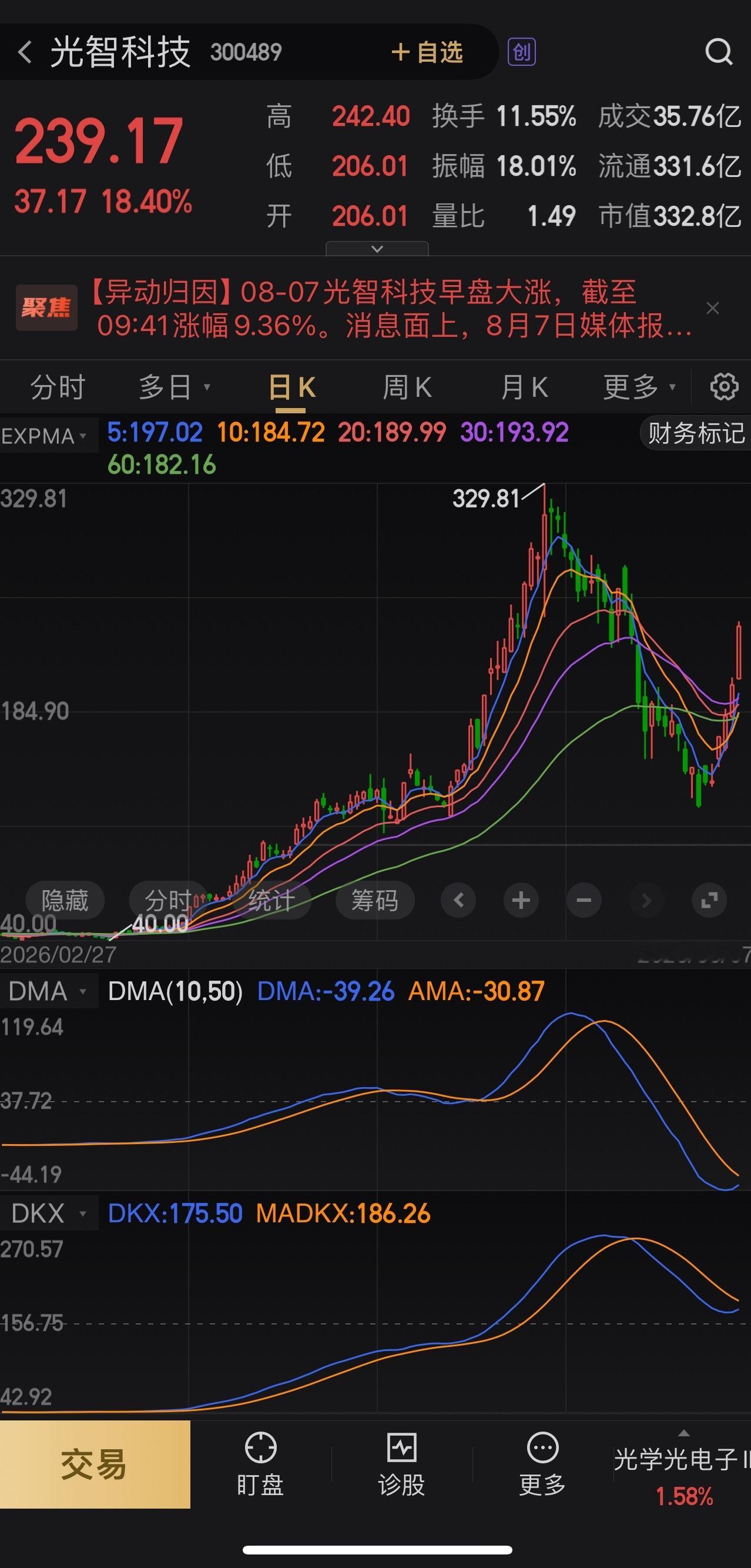The width and height of the screenshot is (751, 1568).
Task: Move chart left with arrow button
Action: [459, 900]
